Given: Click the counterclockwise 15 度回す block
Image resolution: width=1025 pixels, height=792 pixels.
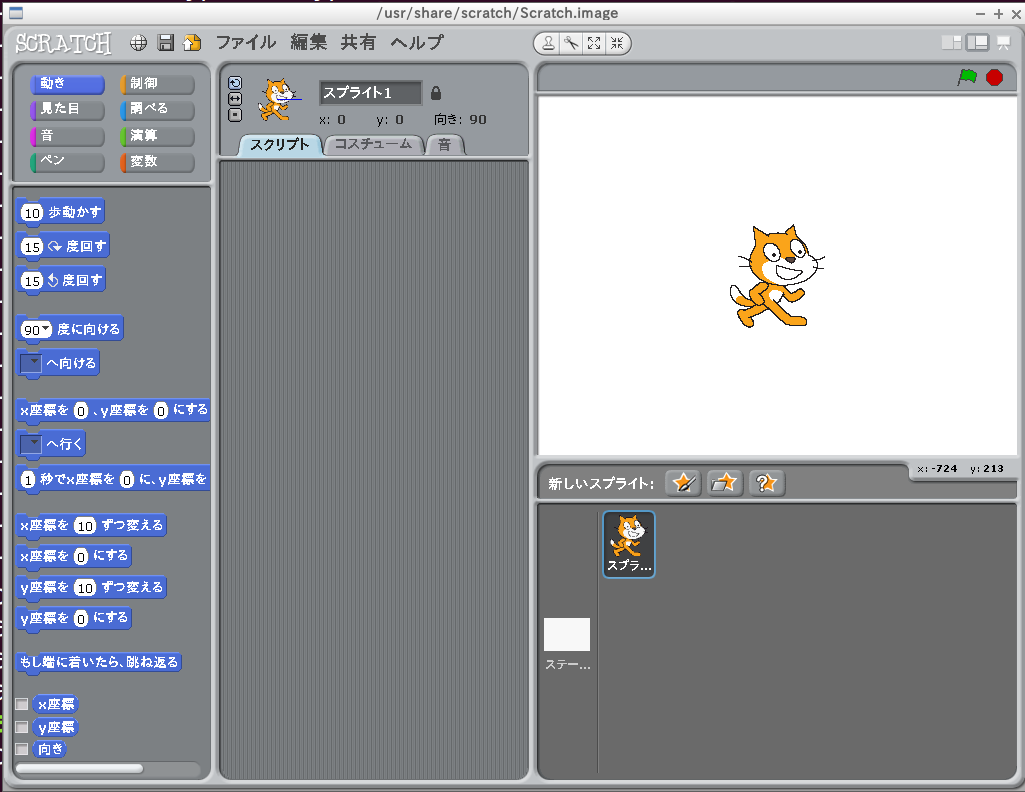Looking at the screenshot, I should coord(61,280).
